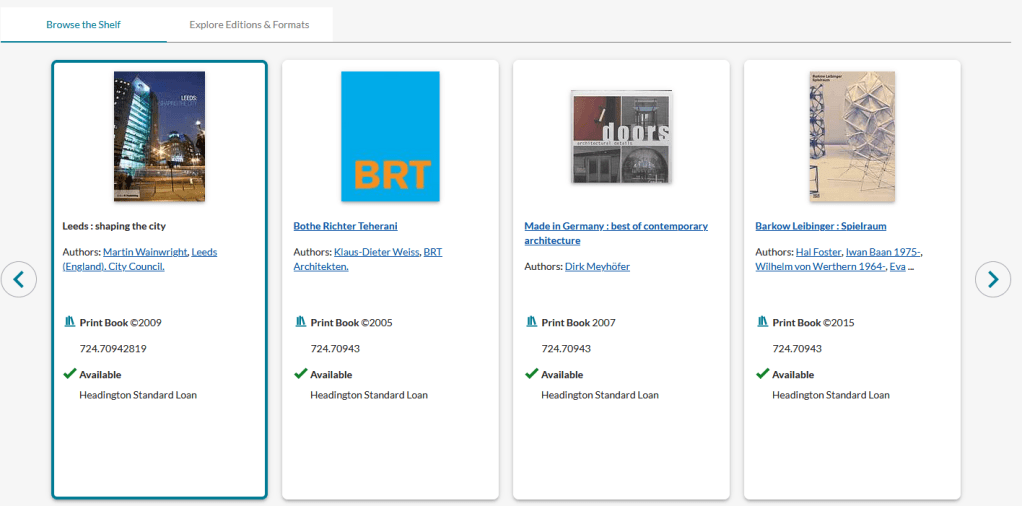Click the print book icon on Spielraum card

(763, 322)
